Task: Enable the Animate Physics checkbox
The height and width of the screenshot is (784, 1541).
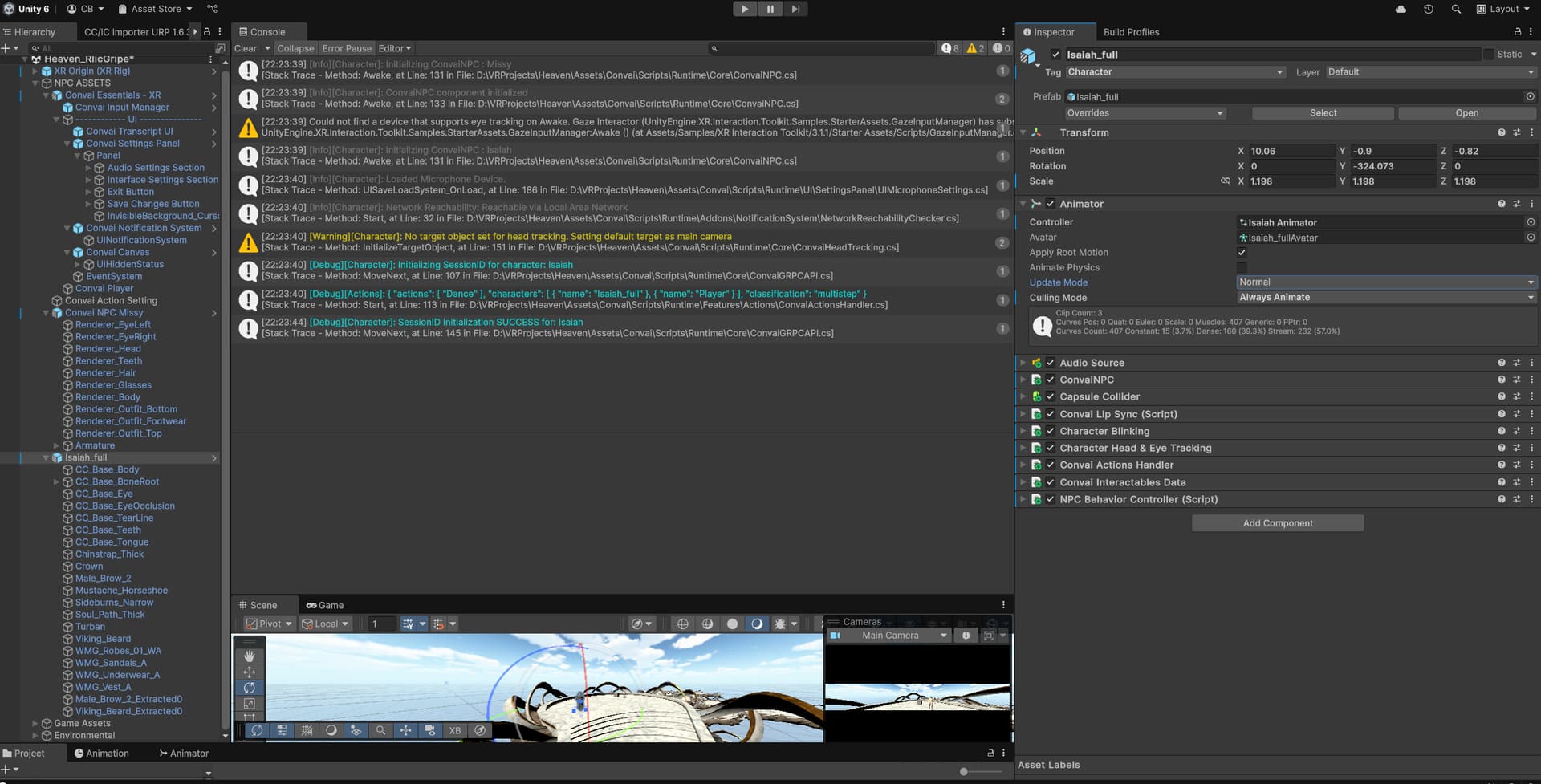Action: tap(1242, 268)
